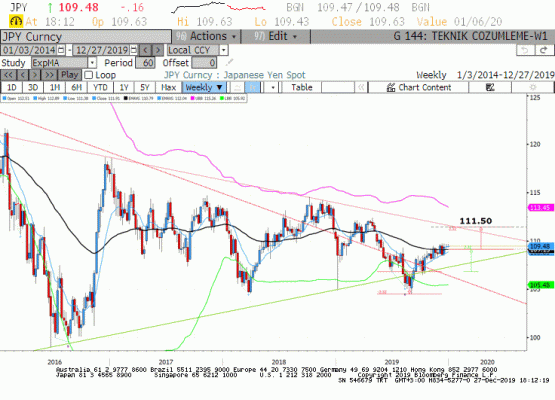
Task: Click the chart annotation edit icon
Action: pos(490,87)
